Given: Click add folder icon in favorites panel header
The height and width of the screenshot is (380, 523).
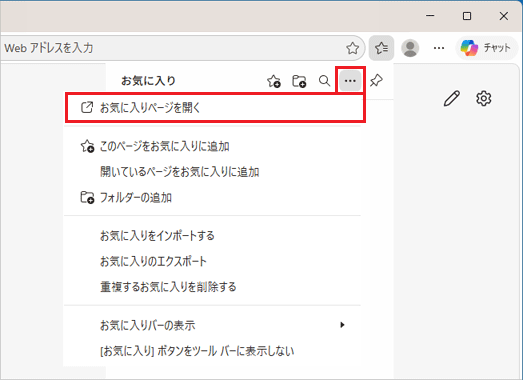Looking at the screenshot, I should [x=299, y=81].
